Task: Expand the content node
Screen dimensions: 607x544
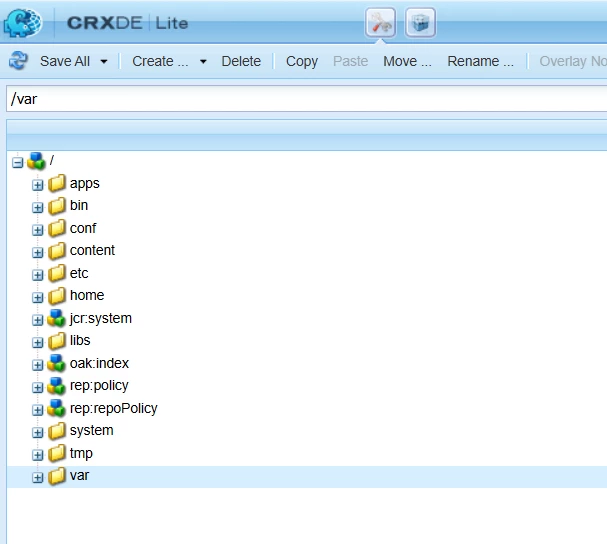Action: pyautogui.click(x=38, y=253)
